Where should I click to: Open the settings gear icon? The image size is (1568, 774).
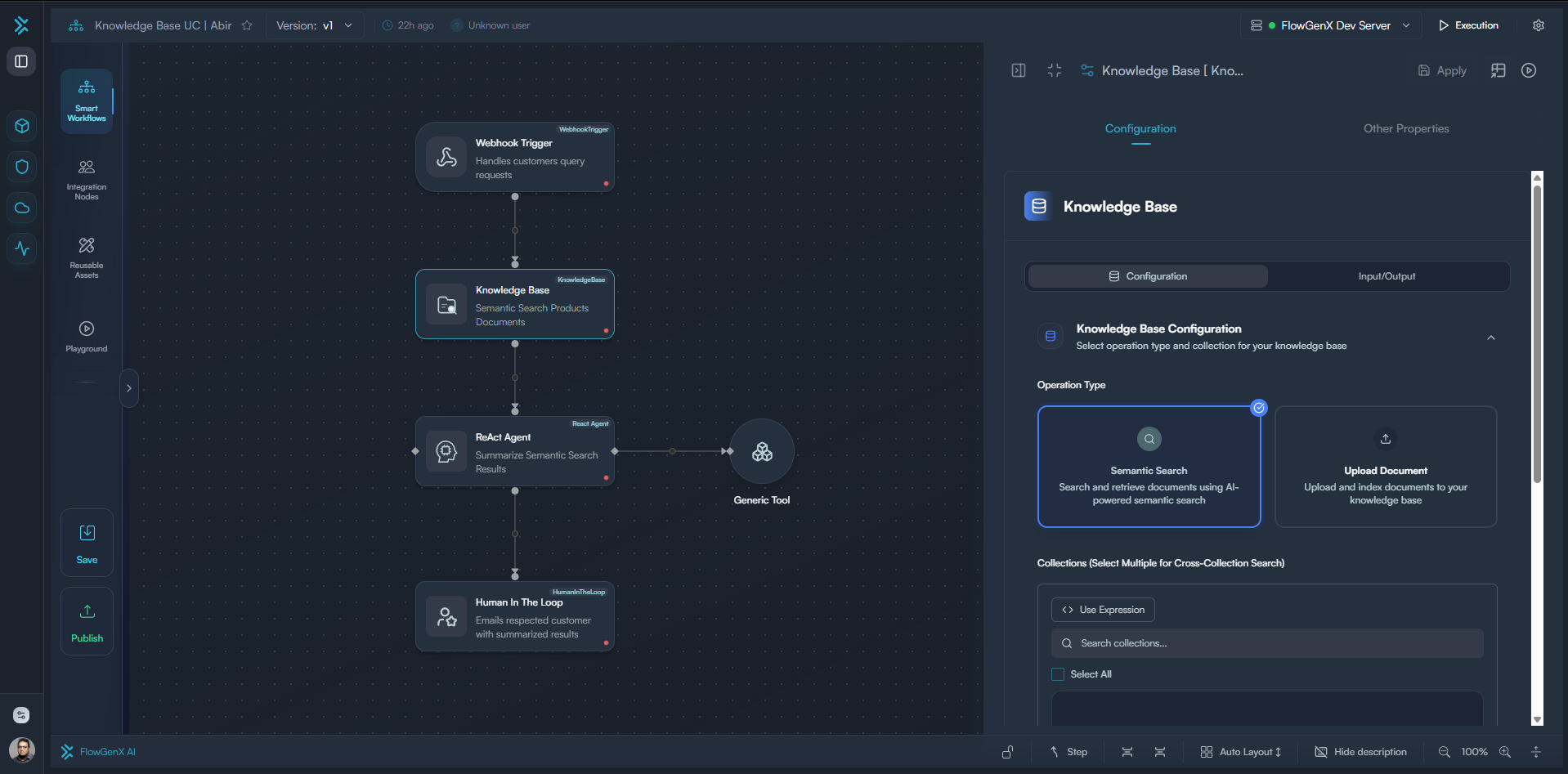click(x=1538, y=25)
